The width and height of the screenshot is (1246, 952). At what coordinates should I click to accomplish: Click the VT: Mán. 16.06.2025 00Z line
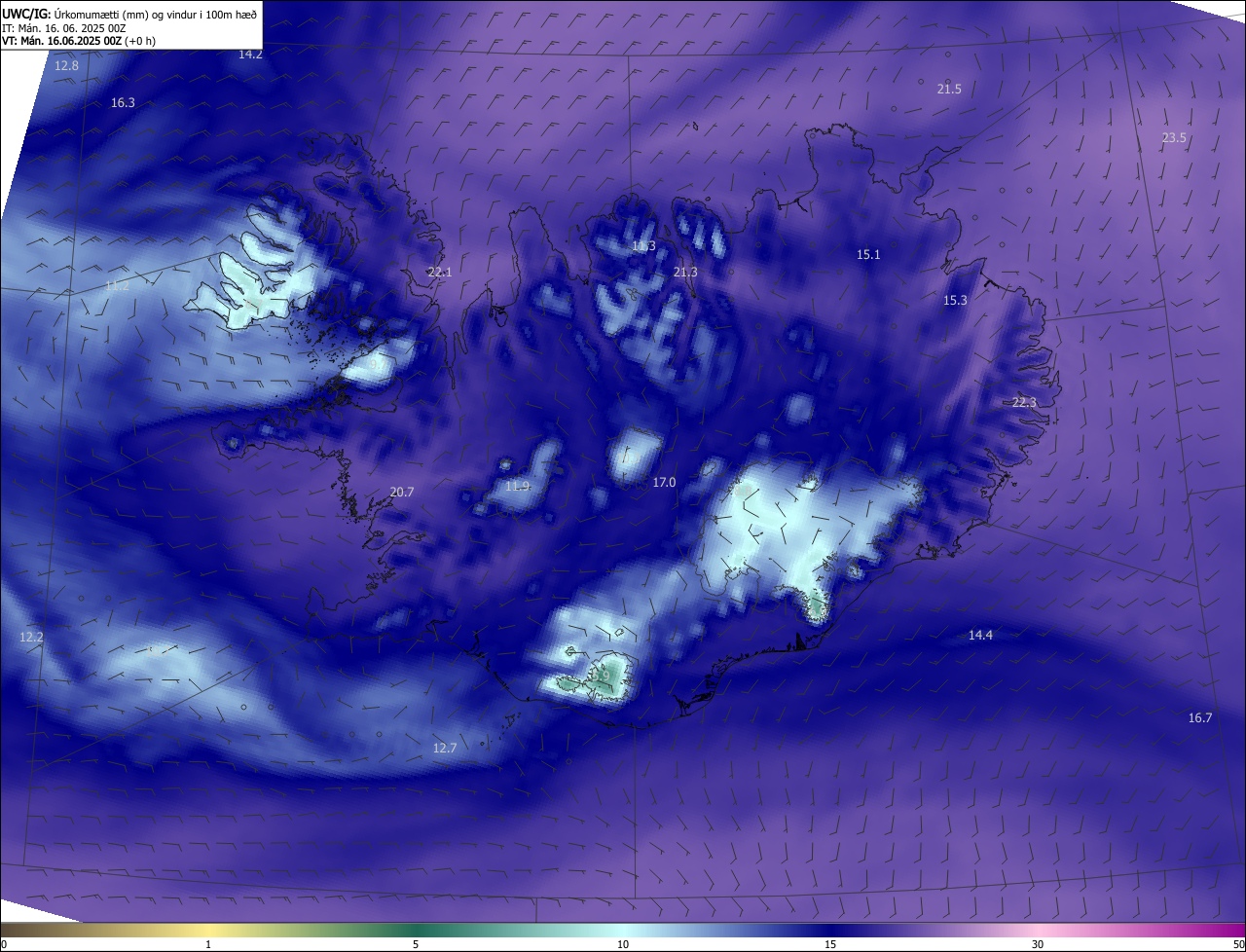tap(79, 41)
